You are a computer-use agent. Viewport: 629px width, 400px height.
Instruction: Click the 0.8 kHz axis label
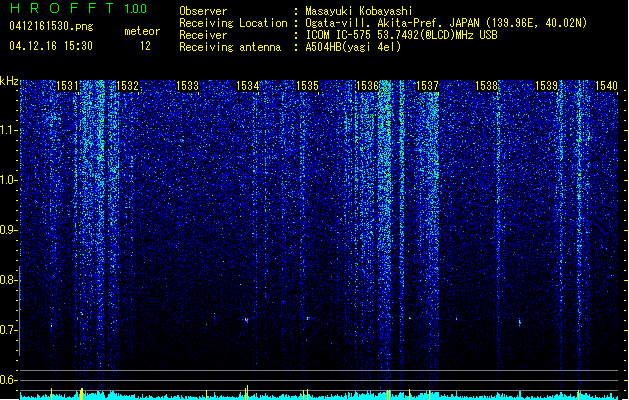(x=9, y=280)
